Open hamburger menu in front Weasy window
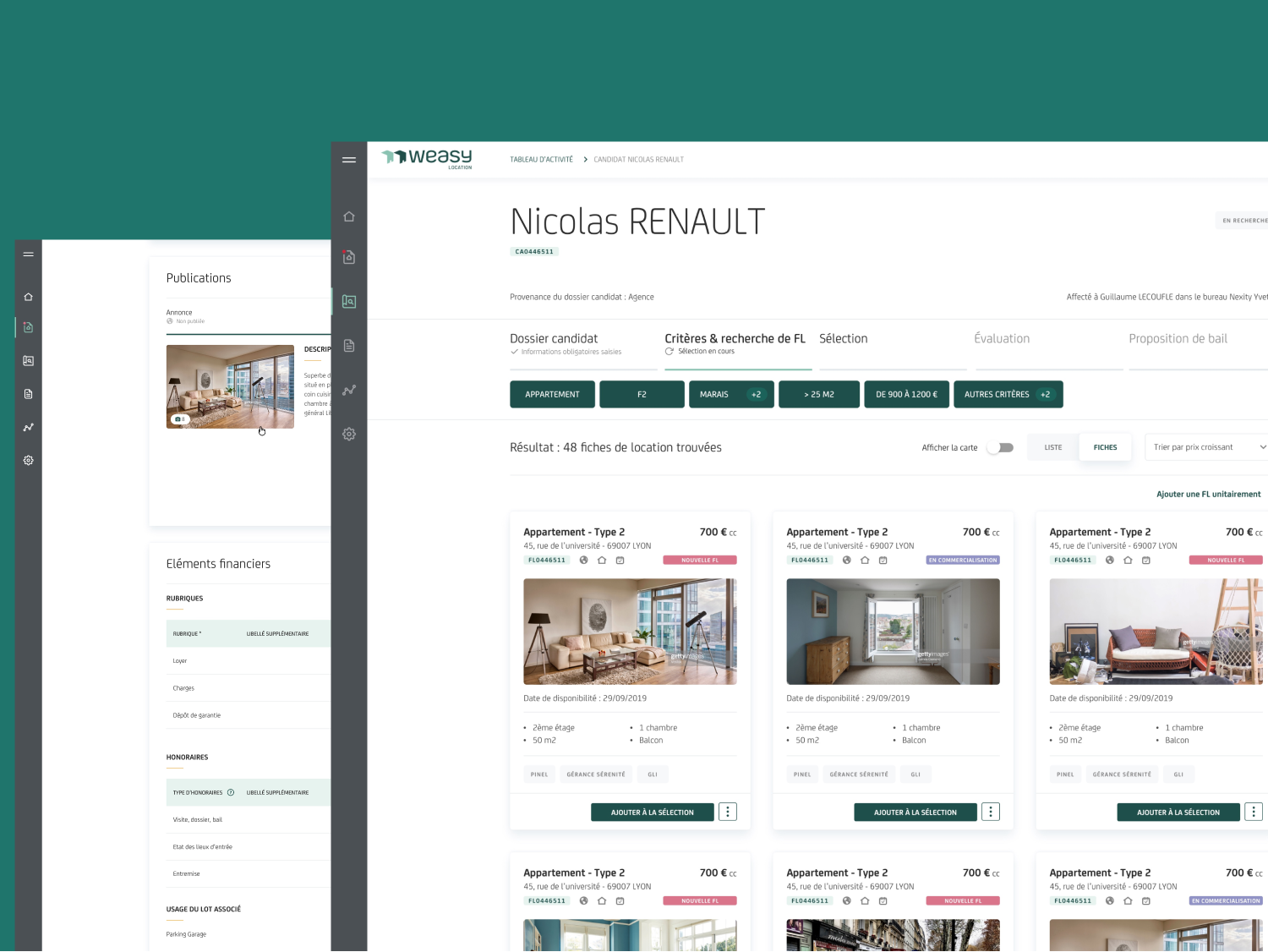 click(349, 160)
